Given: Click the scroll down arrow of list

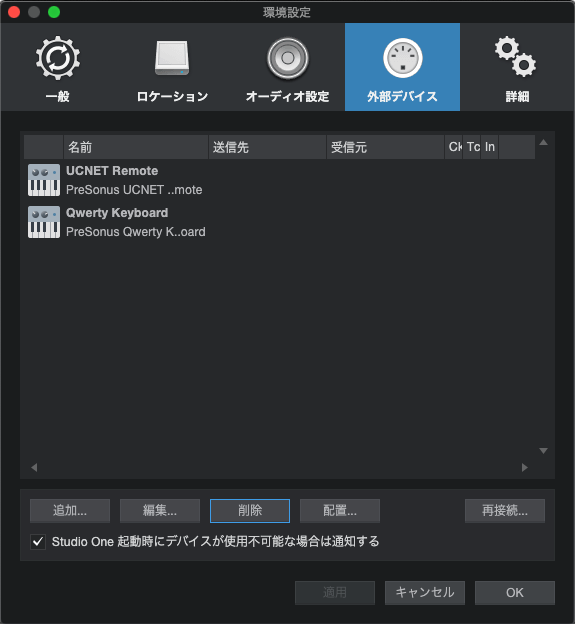Looking at the screenshot, I should click(x=543, y=451).
